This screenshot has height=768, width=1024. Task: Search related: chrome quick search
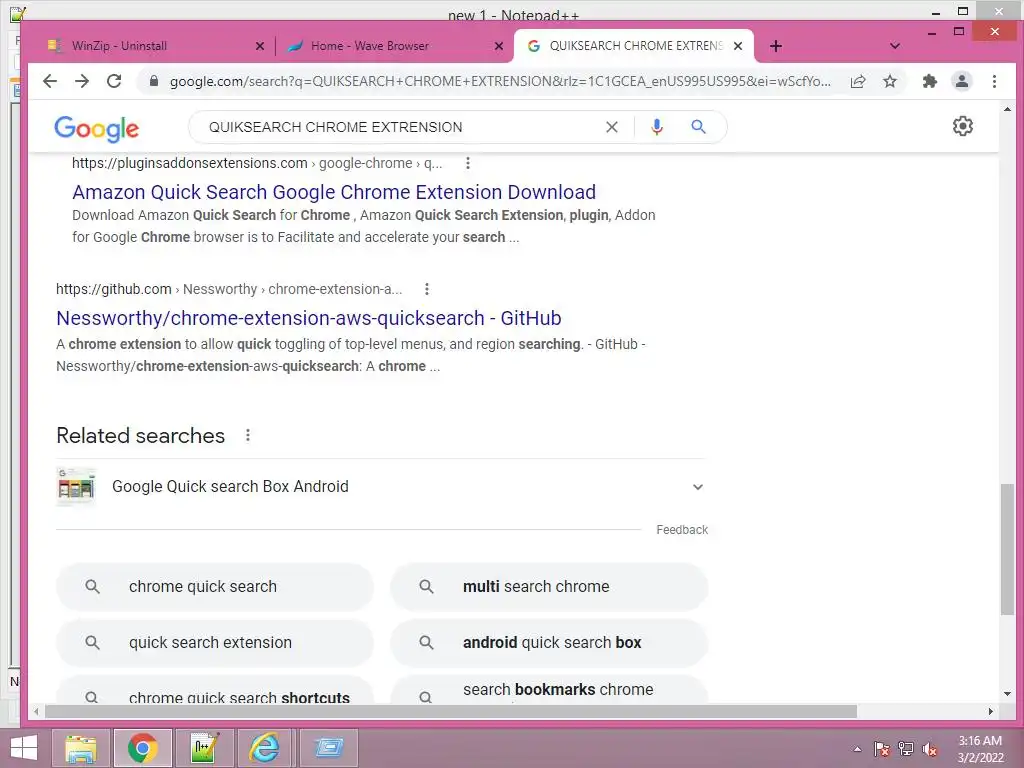point(215,586)
